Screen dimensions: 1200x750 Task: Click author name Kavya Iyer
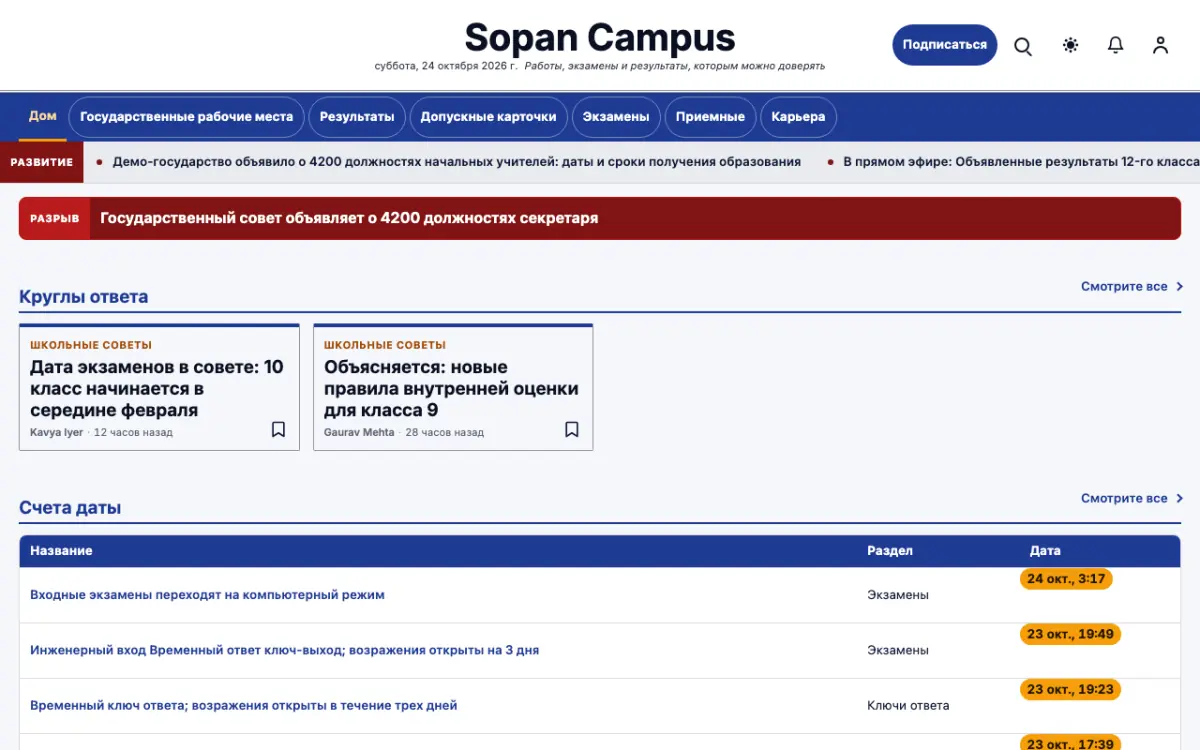56,433
